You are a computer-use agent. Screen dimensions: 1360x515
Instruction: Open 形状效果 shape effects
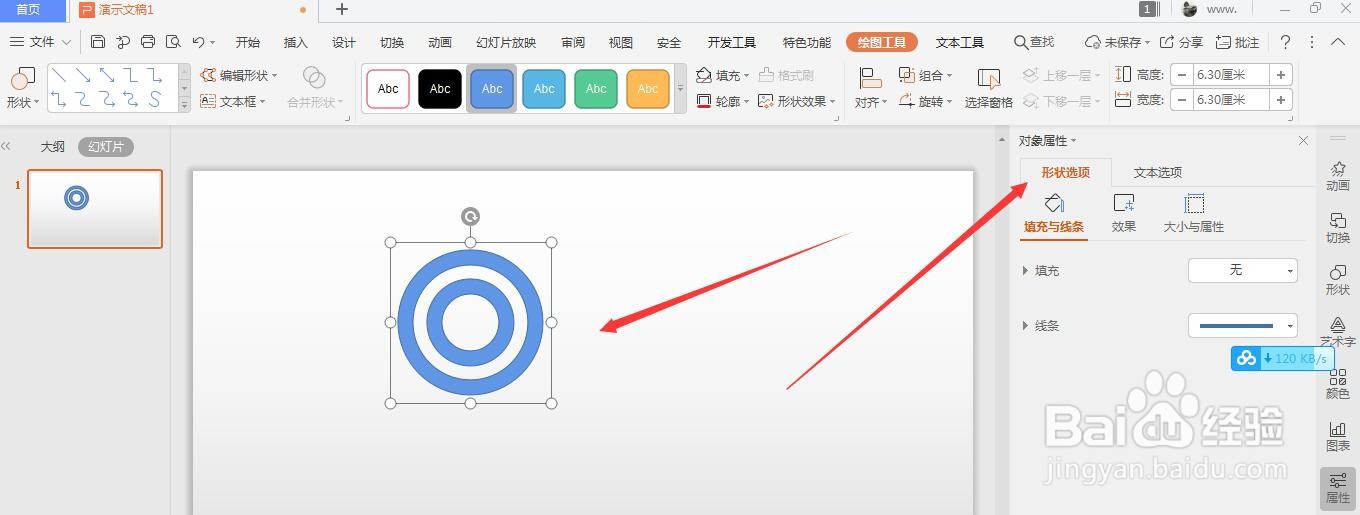796,101
